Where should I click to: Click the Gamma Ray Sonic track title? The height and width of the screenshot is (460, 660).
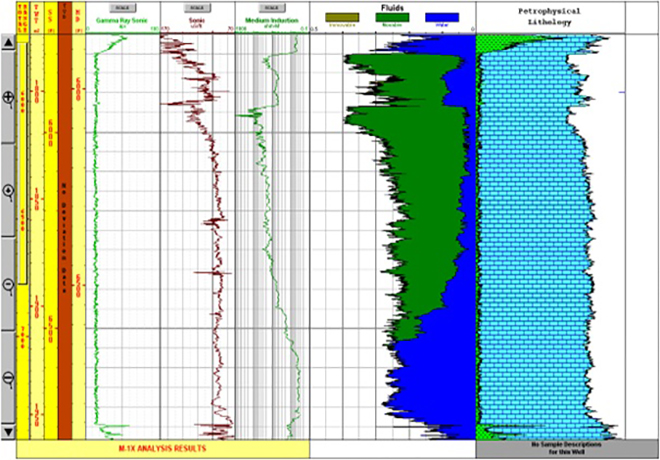(120, 20)
